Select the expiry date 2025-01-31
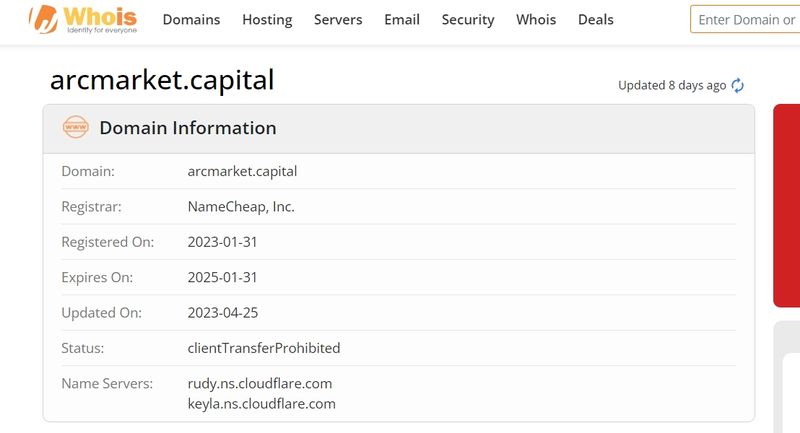 (x=222, y=277)
